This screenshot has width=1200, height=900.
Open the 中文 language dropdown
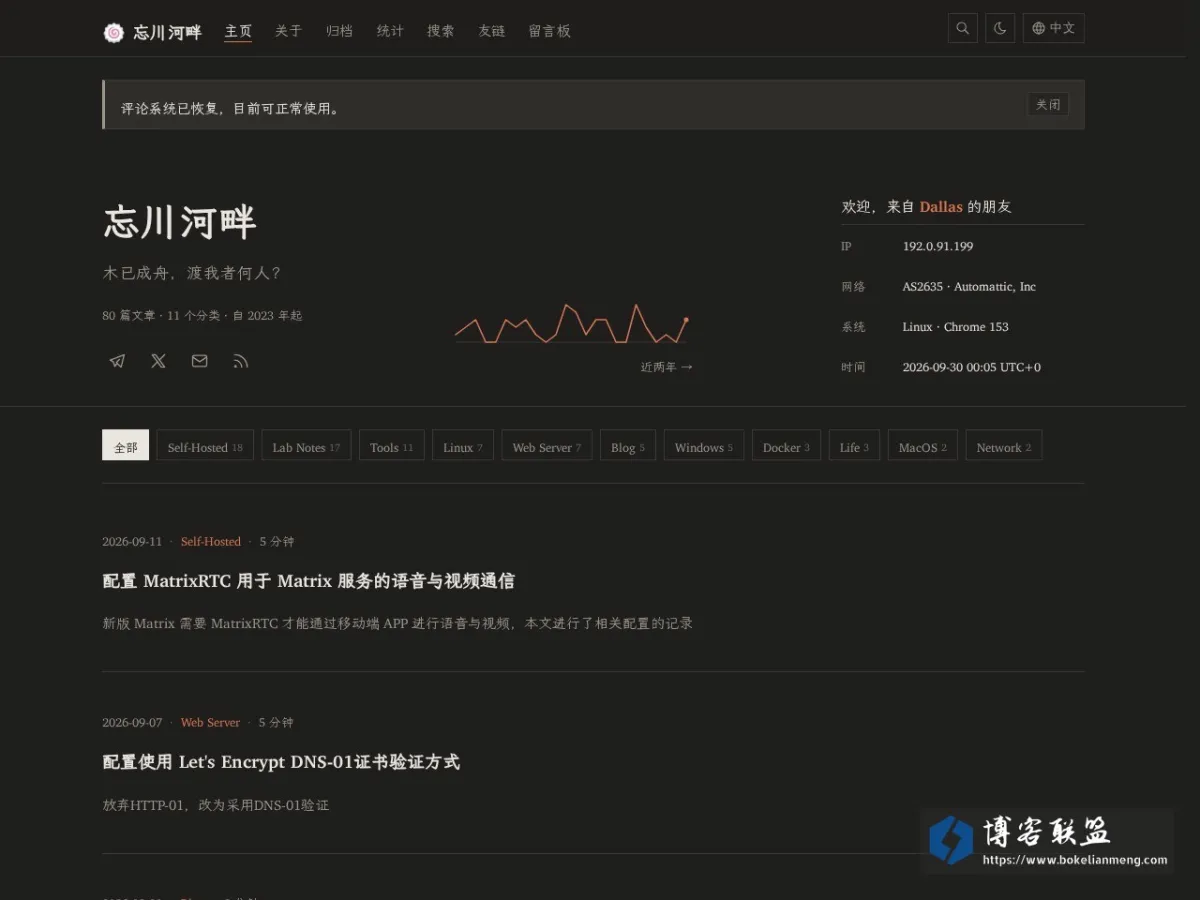pos(1054,29)
